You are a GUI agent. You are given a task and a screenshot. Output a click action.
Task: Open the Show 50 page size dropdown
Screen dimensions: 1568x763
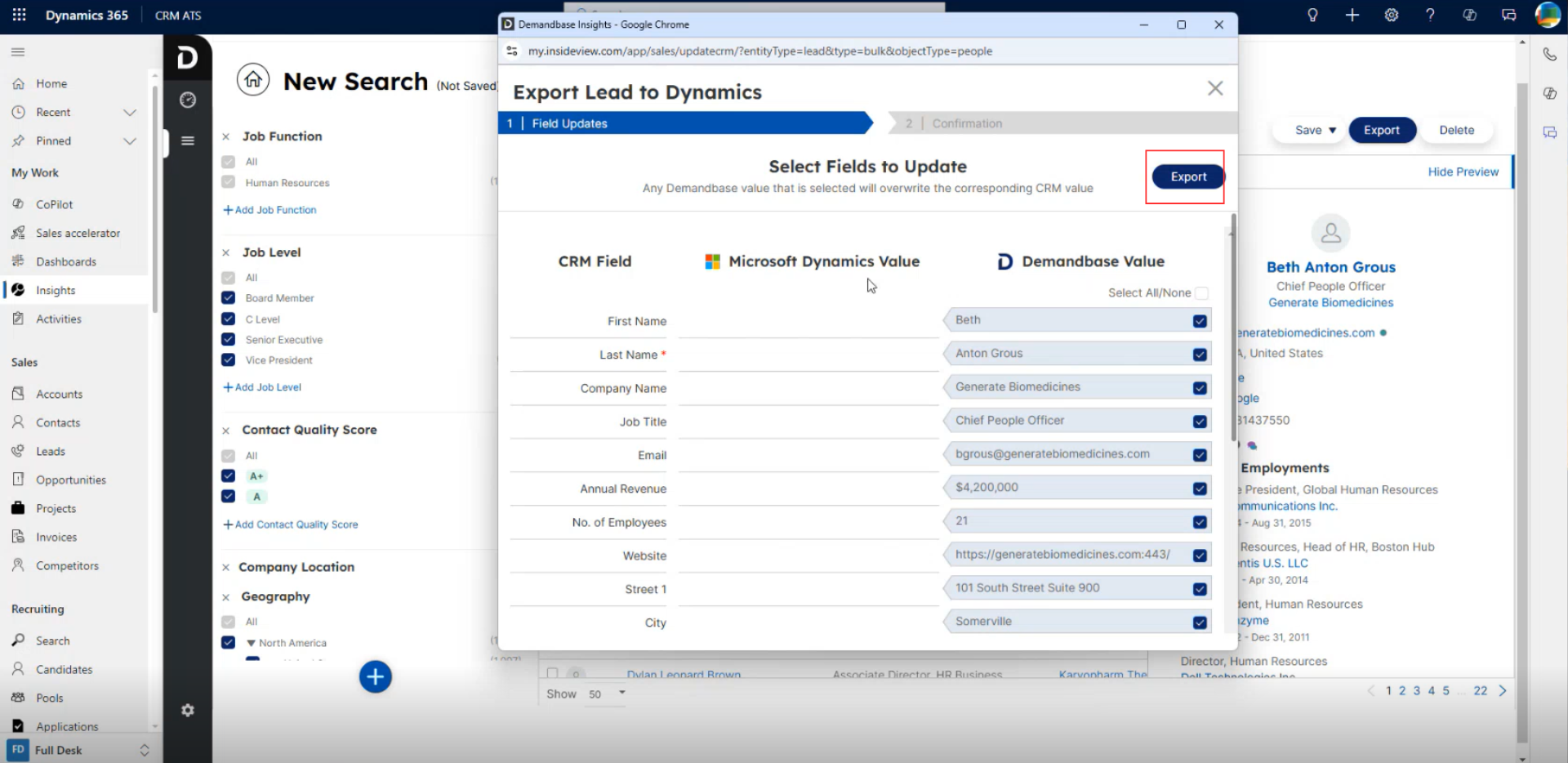tap(607, 694)
